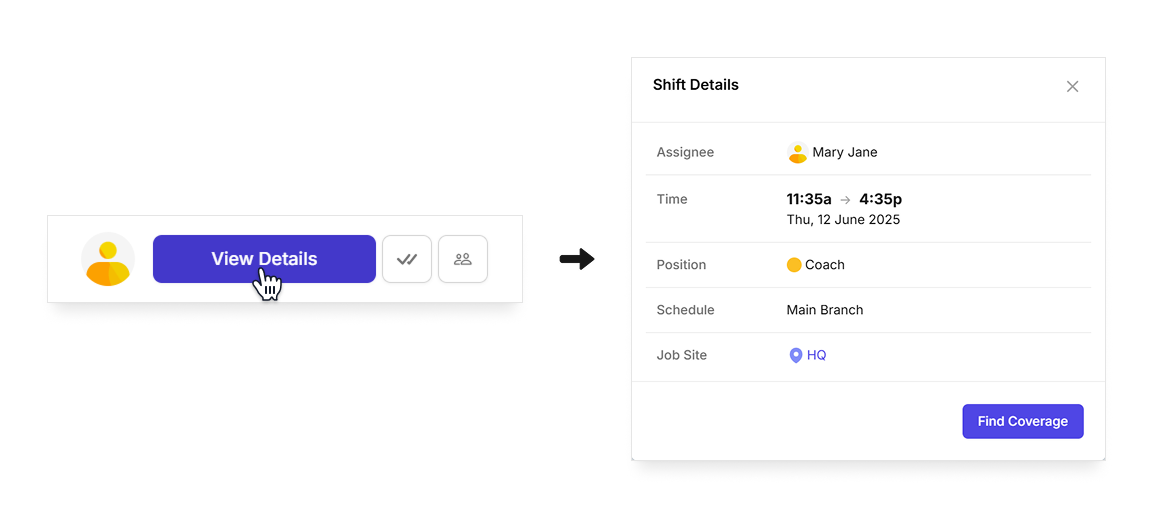This screenshot has width=1154, height=518.
Task: Click the small arrow between times
Action: [845, 200]
